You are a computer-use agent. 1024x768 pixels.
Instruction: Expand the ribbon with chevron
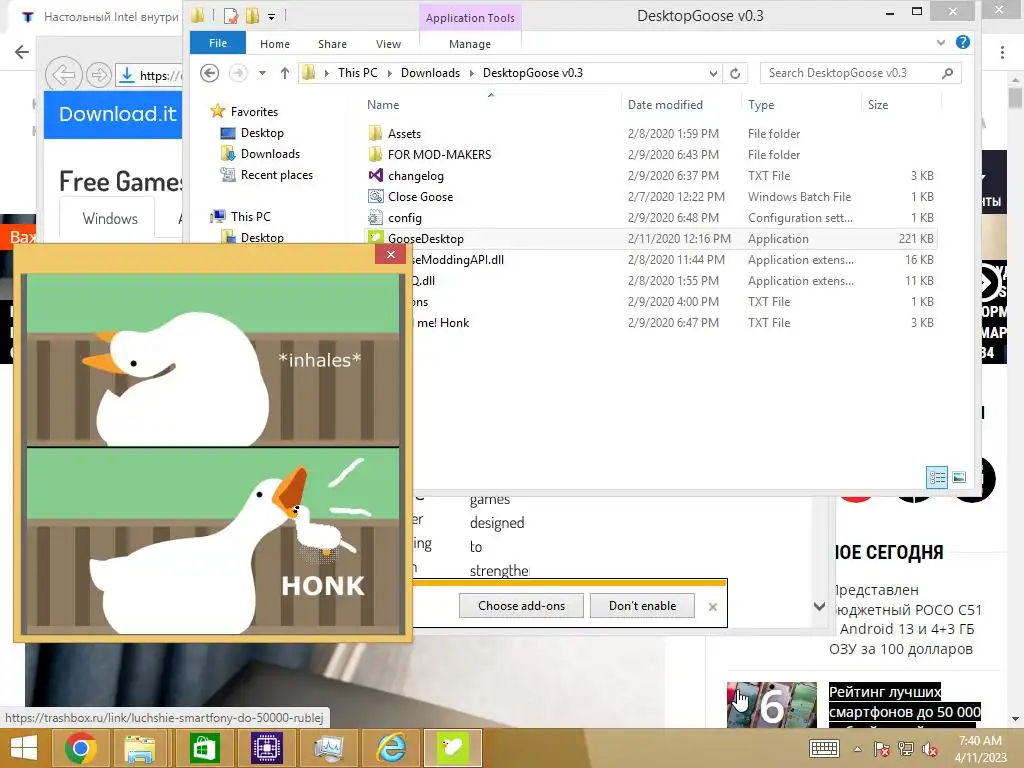(x=940, y=42)
